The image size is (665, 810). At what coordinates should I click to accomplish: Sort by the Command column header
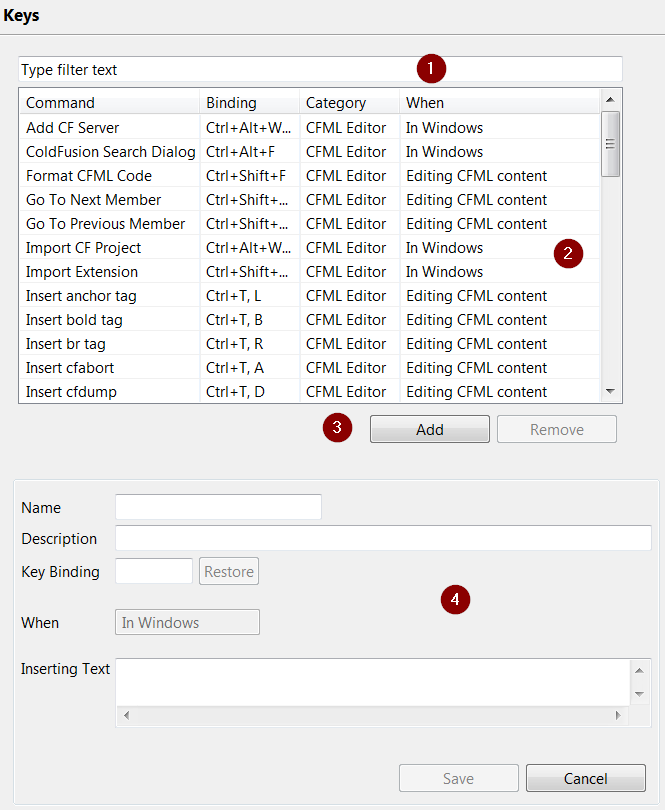pyautogui.click(x=110, y=102)
